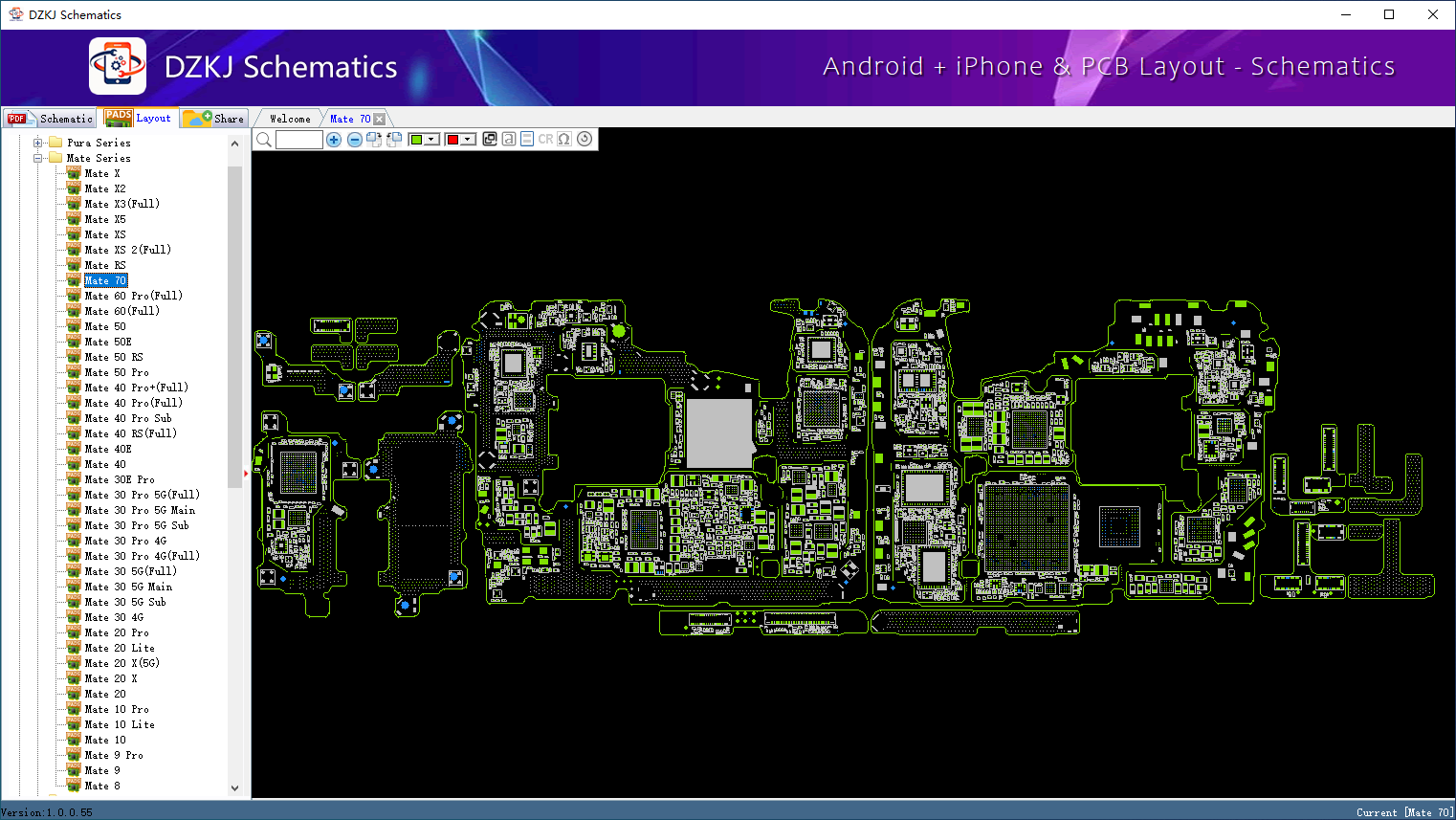This screenshot has width=1456, height=820.
Task: Click the DZKJ Schematics logo in the banner
Action: point(118,66)
